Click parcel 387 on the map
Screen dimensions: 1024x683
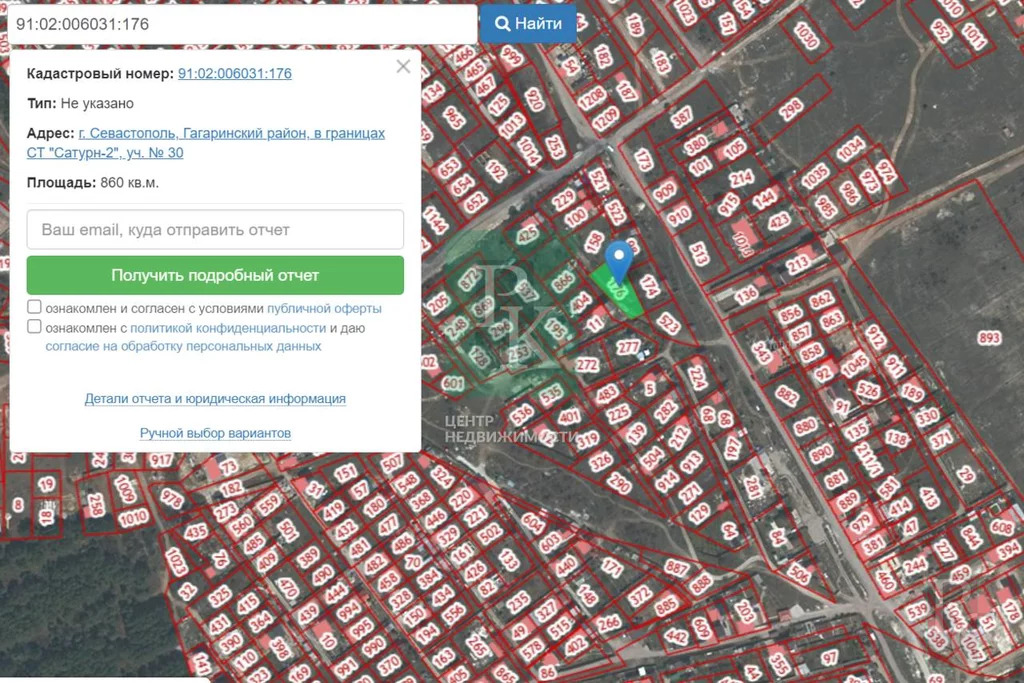coord(682,117)
